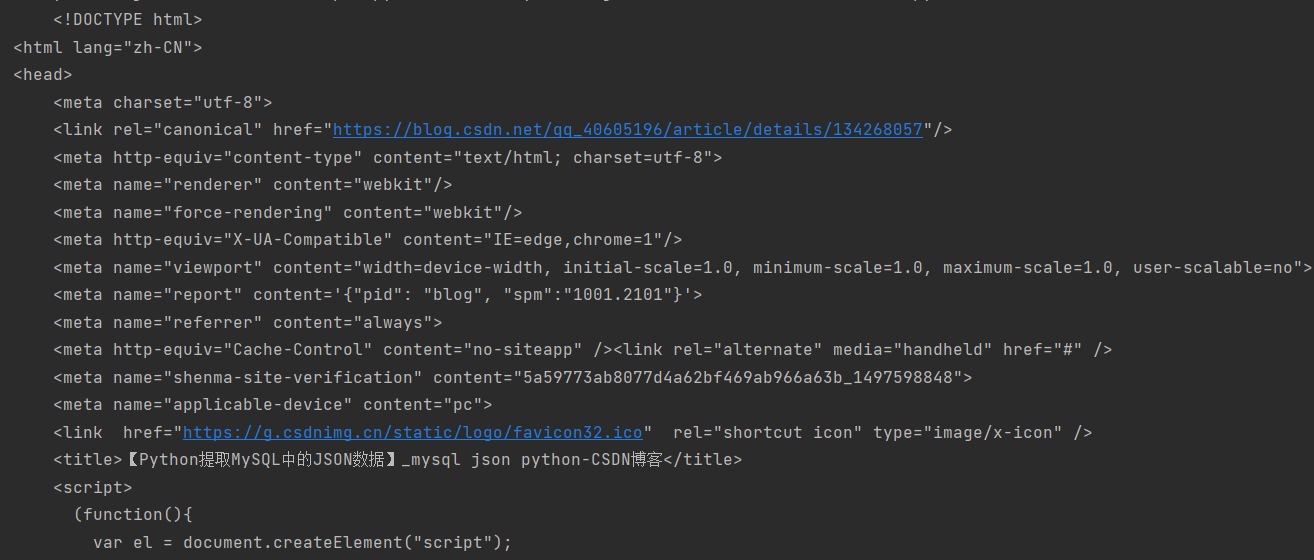This screenshot has height=560, width=1314.
Task: Click the title text about Python提取MySQL中的JSON数据
Action: point(397,460)
